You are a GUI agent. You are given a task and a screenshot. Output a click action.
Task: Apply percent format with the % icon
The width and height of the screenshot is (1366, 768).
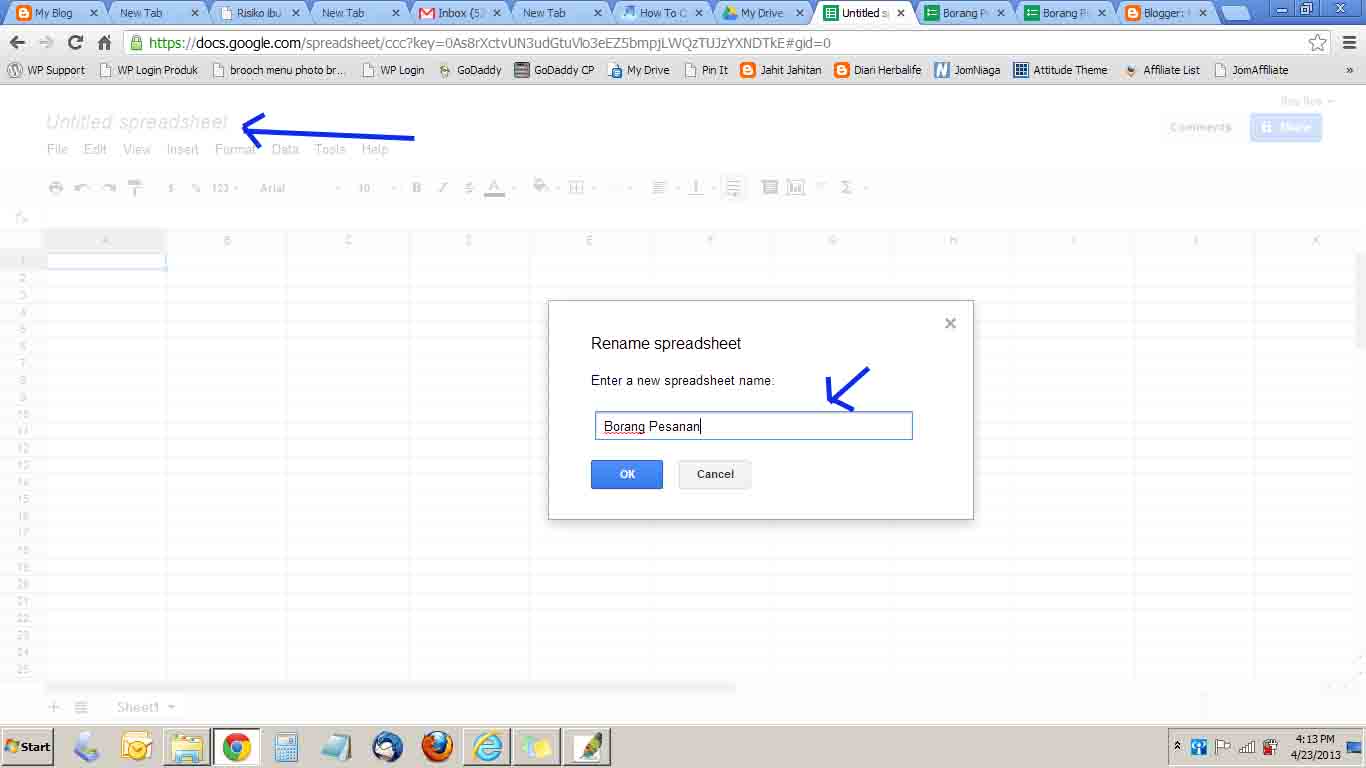[x=196, y=188]
